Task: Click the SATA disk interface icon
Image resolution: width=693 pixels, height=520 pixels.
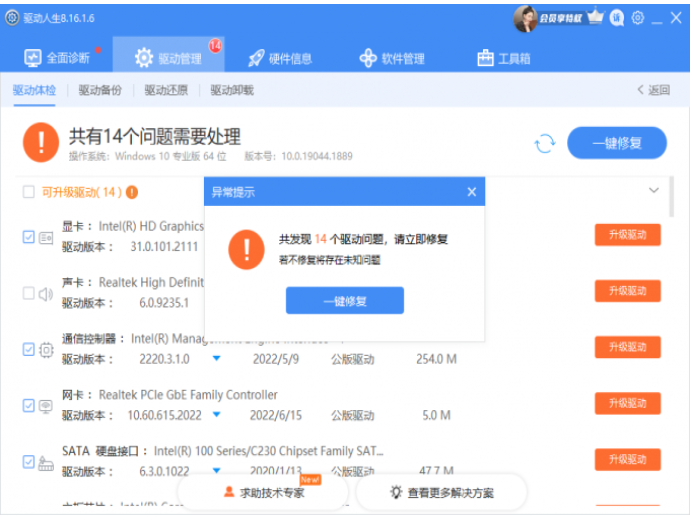Action: pyautogui.click(x=46, y=463)
